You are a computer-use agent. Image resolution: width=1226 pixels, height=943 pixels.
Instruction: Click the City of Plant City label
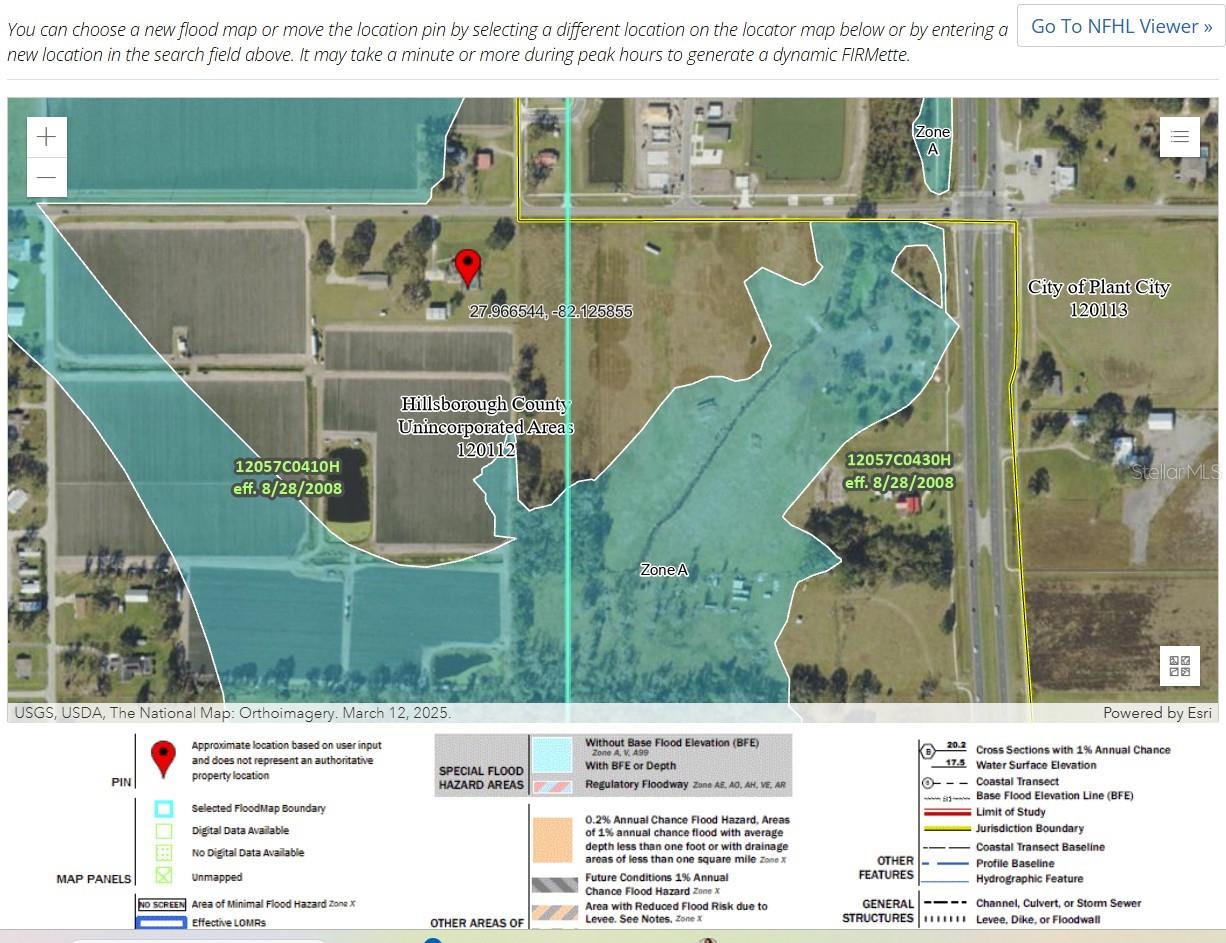click(1098, 298)
